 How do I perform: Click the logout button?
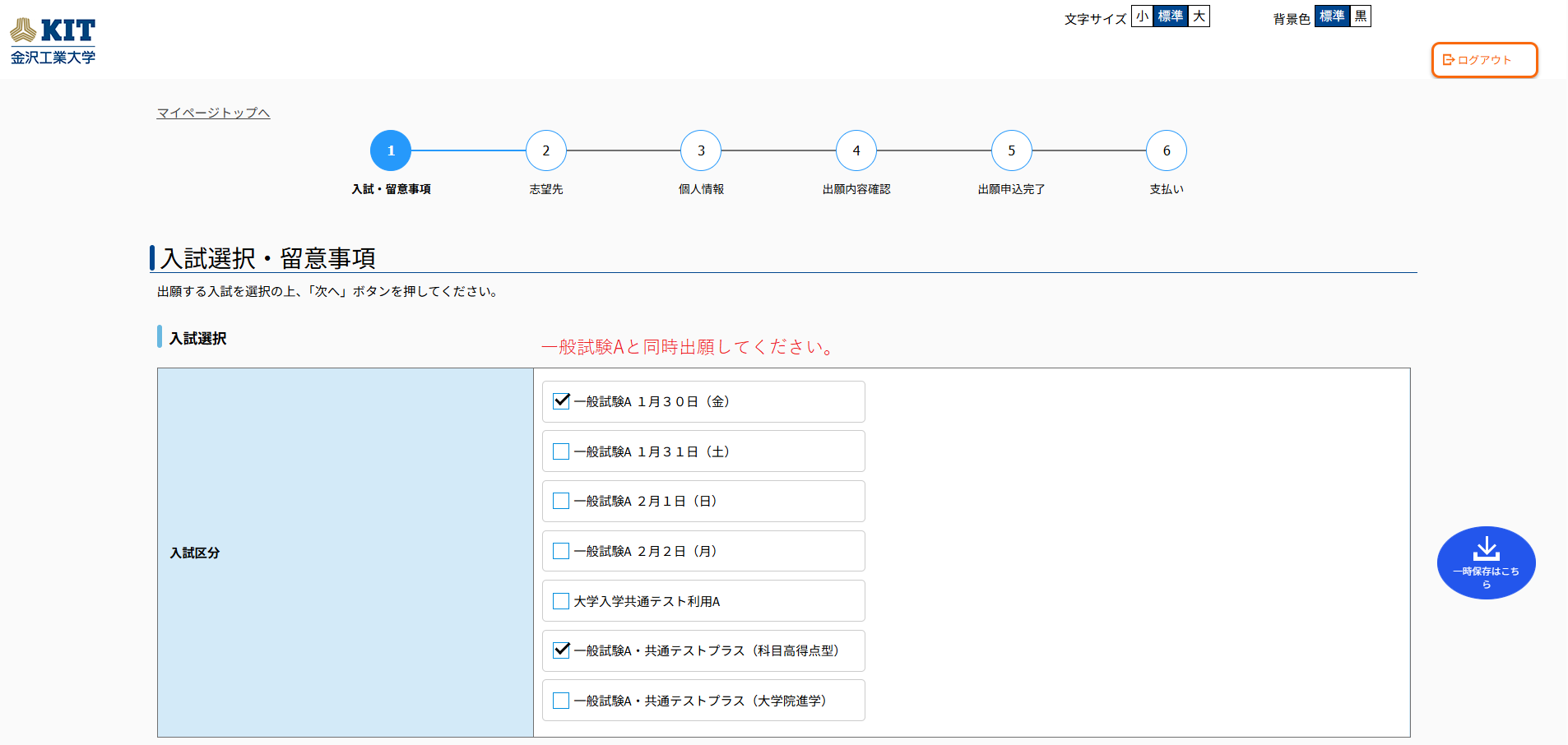tap(1484, 60)
